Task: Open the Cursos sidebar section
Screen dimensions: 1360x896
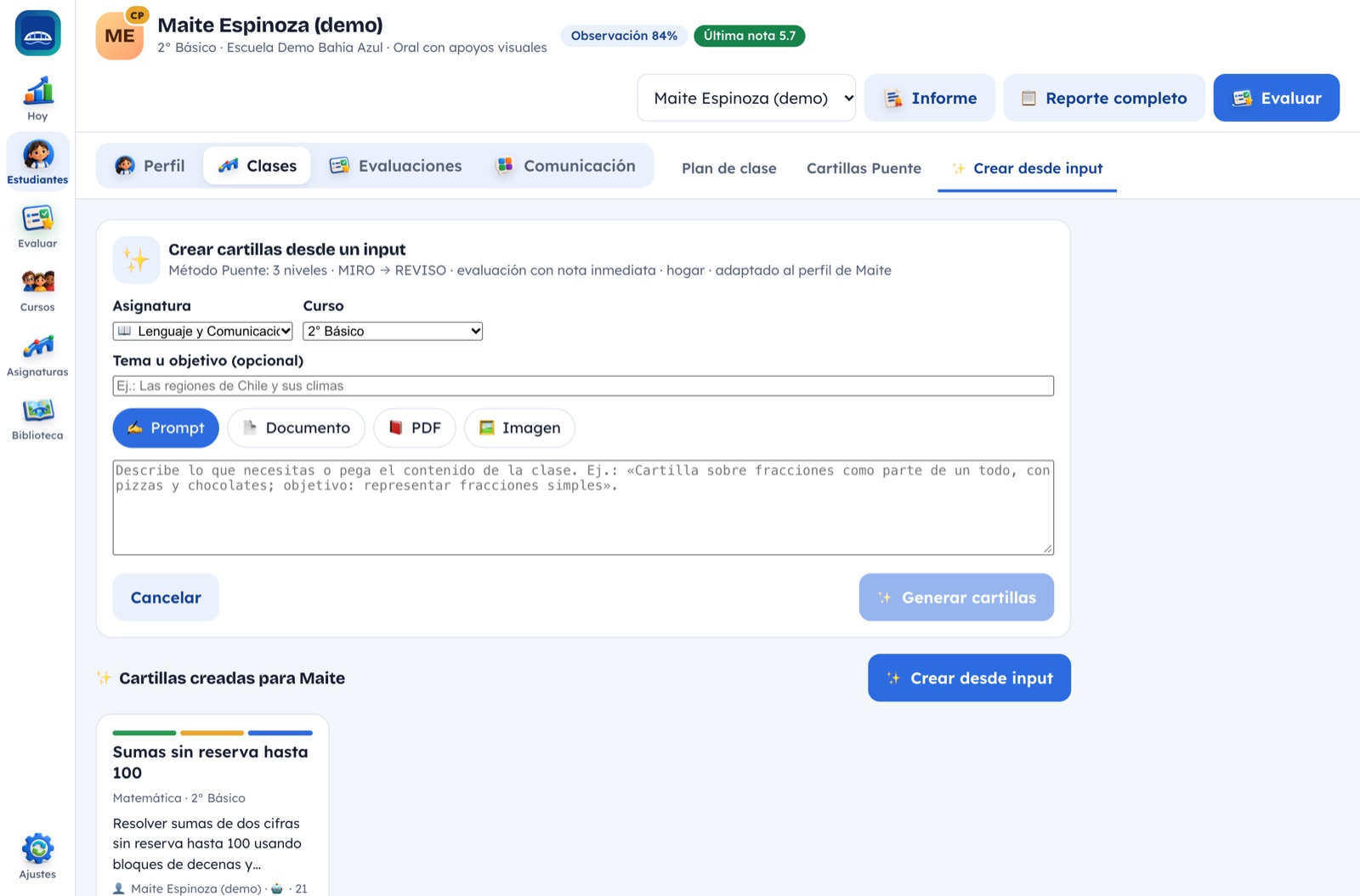Action: (37, 290)
